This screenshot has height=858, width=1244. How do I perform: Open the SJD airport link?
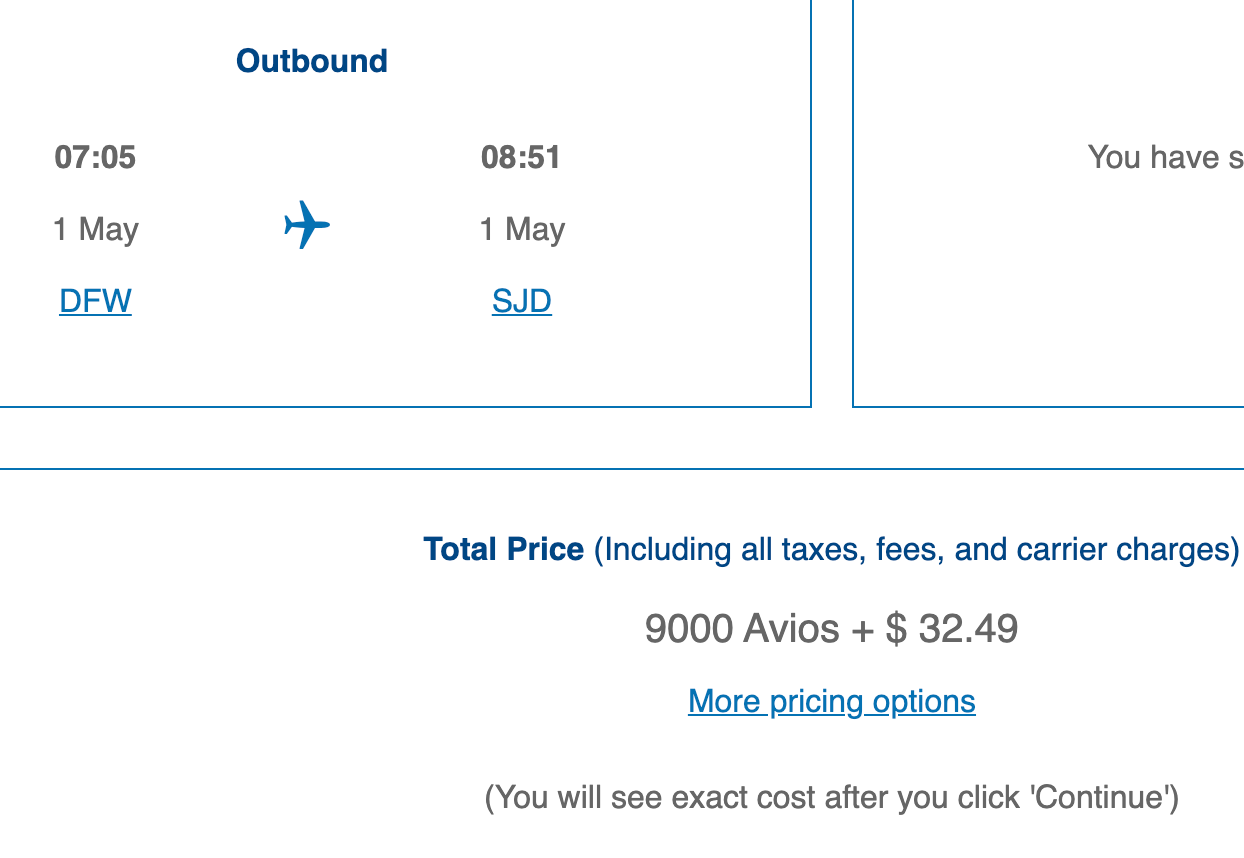522,301
